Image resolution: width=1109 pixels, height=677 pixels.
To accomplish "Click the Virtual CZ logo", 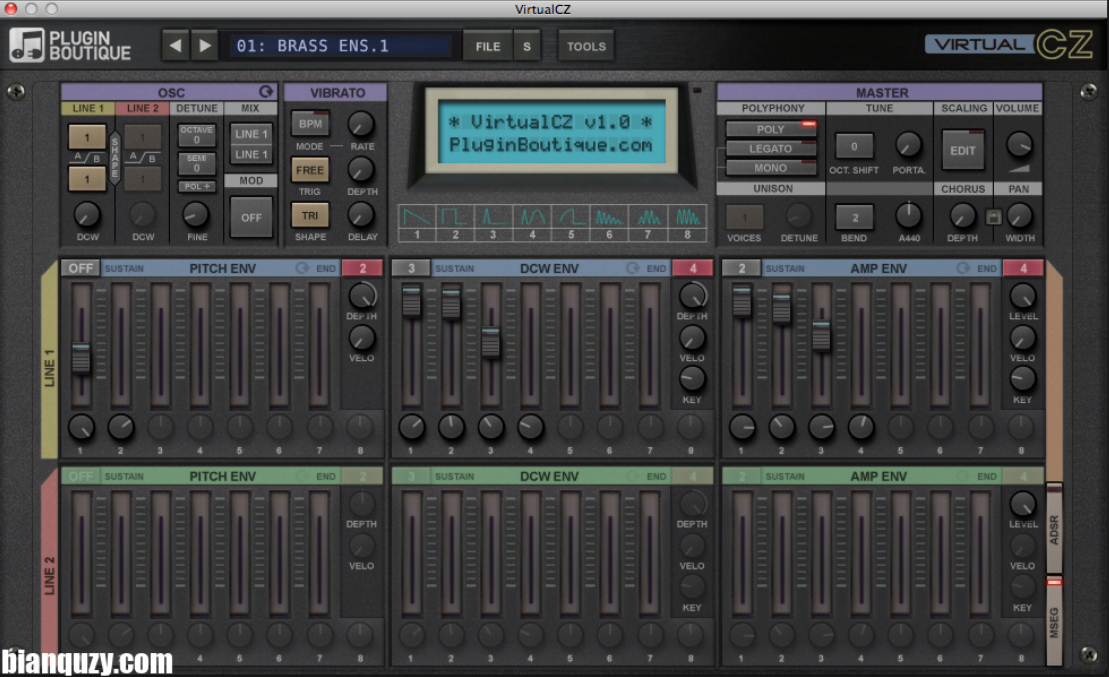I will [1009, 45].
